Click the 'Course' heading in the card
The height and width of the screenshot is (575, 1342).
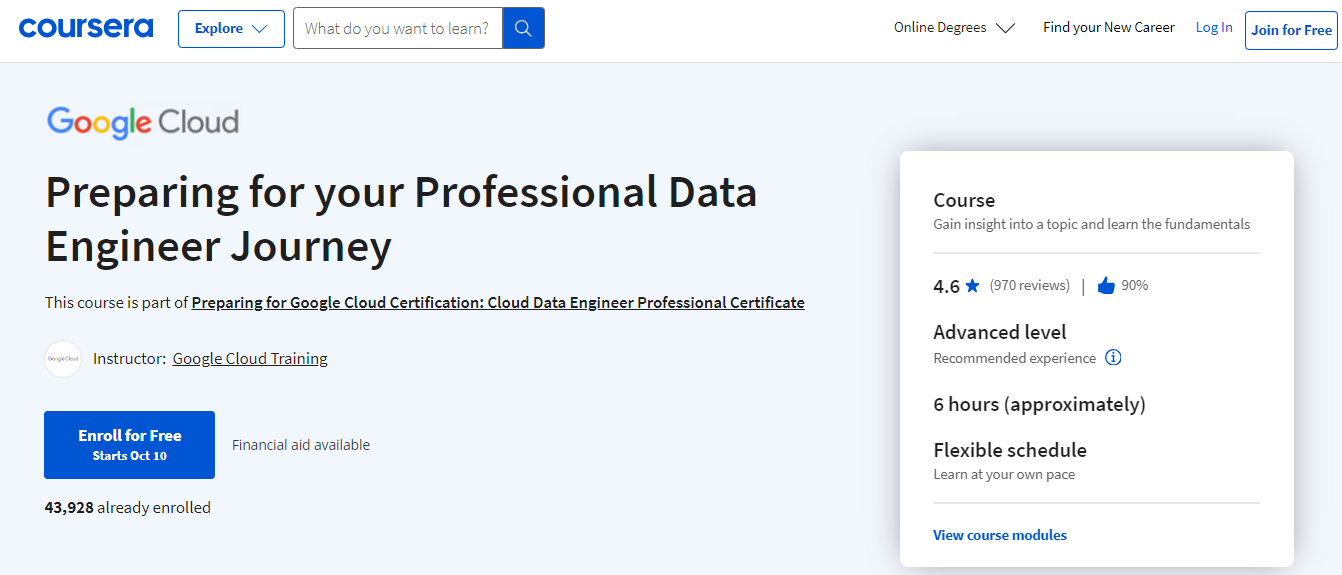click(x=964, y=200)
